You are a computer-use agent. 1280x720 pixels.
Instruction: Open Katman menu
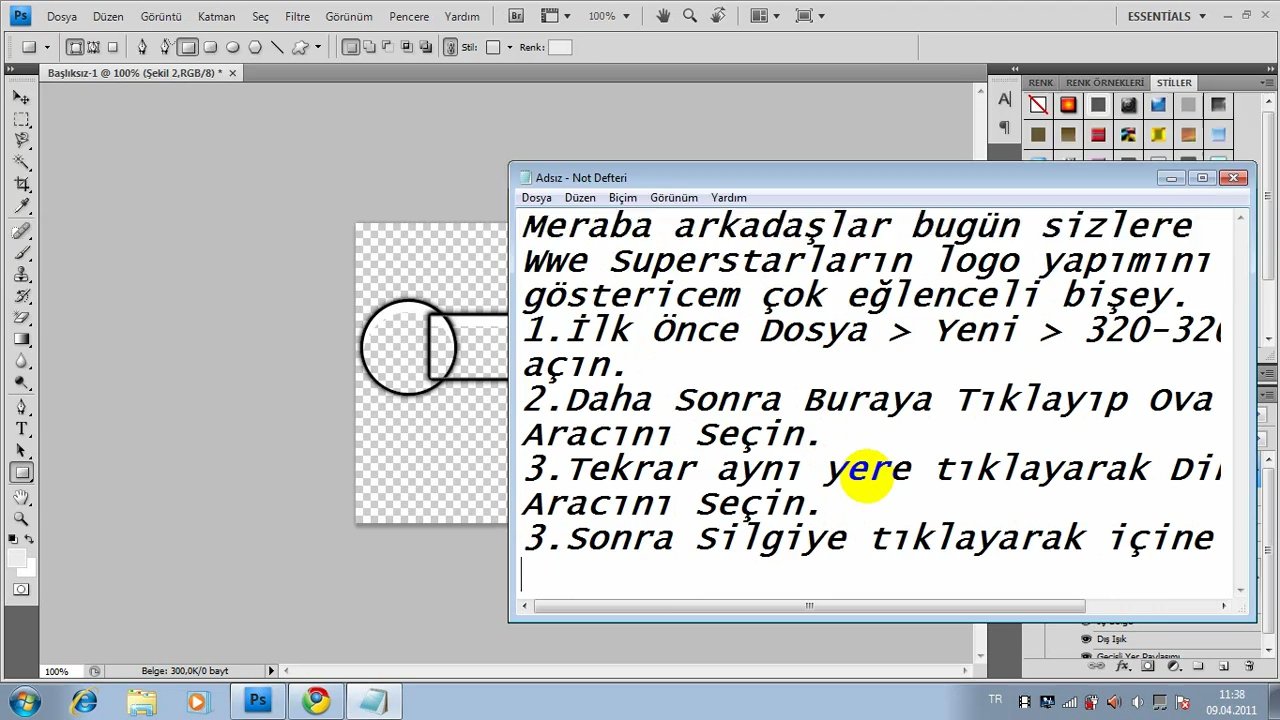[217, 16]
